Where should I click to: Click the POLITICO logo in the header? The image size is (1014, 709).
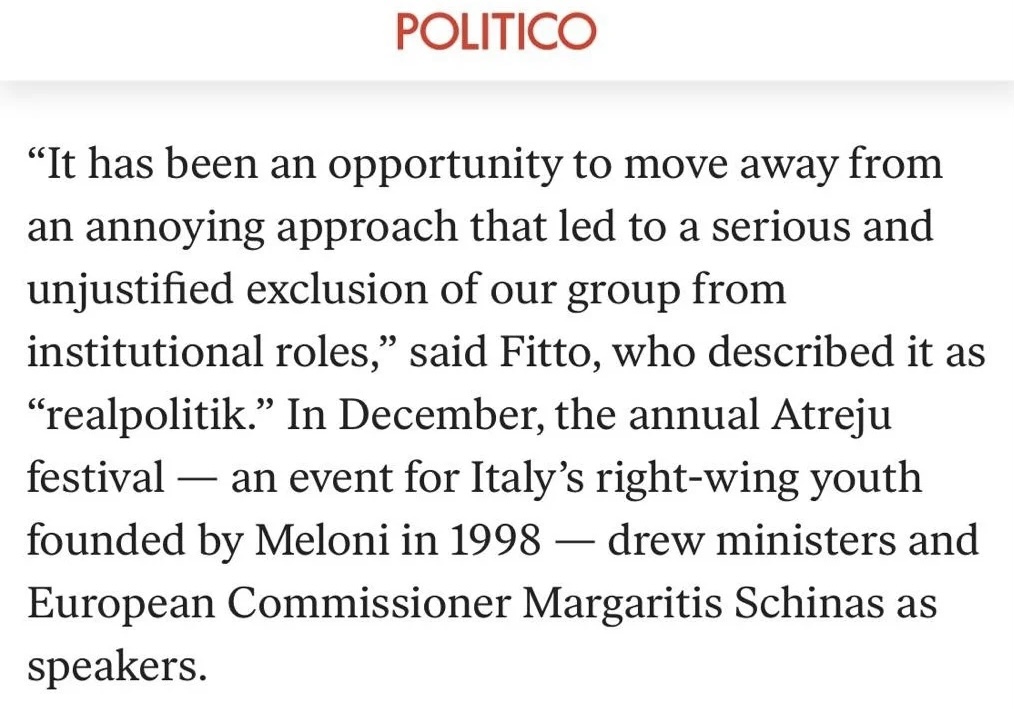[496, 32]
